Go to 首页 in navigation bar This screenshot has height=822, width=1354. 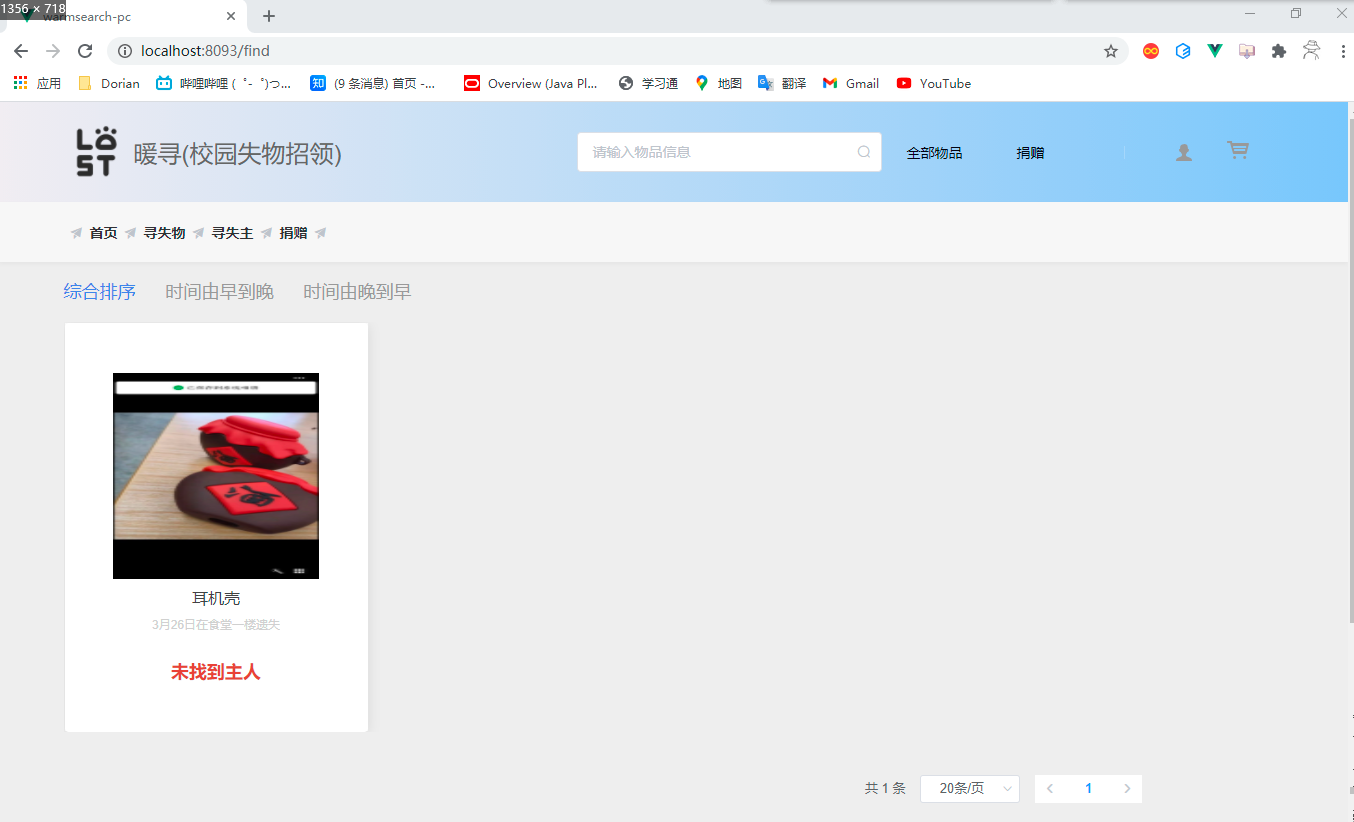pyautogui.click(x=103, y=233)
